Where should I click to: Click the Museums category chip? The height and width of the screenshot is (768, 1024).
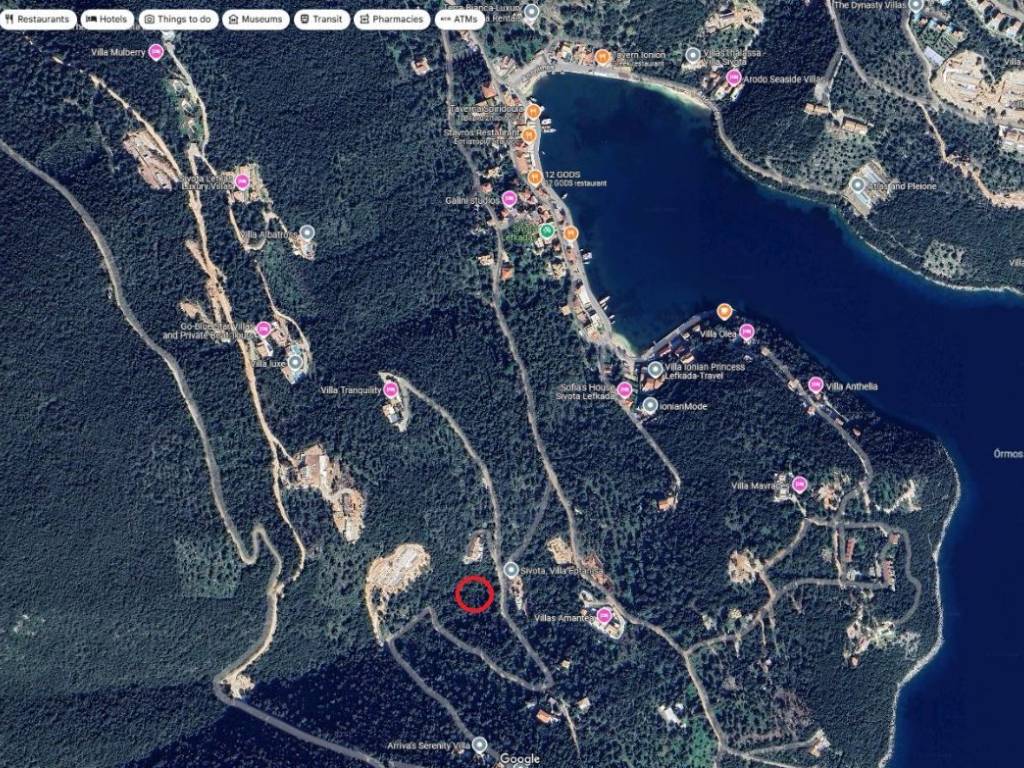coord(254,19)
